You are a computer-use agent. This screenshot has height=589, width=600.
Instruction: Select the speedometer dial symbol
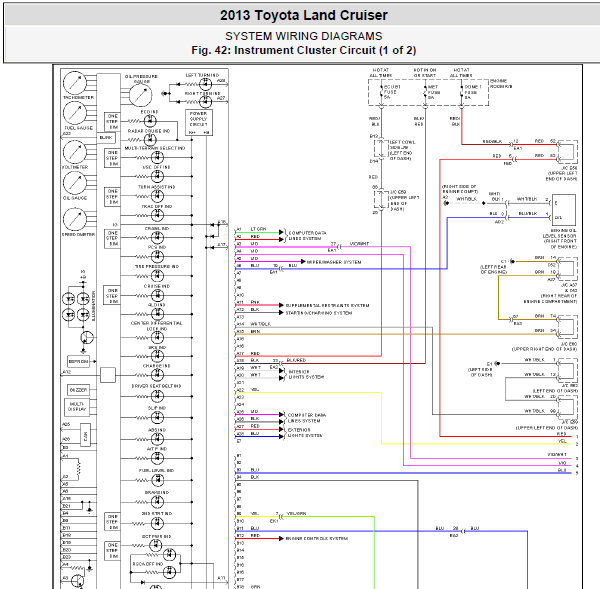point(75,219)
